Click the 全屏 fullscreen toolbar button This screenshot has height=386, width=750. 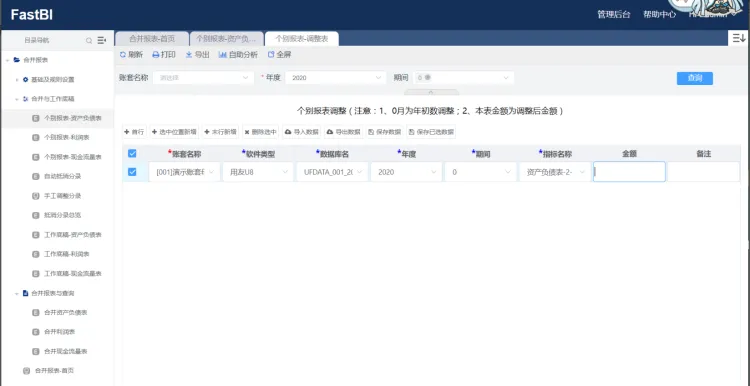(x=279, y=55)
